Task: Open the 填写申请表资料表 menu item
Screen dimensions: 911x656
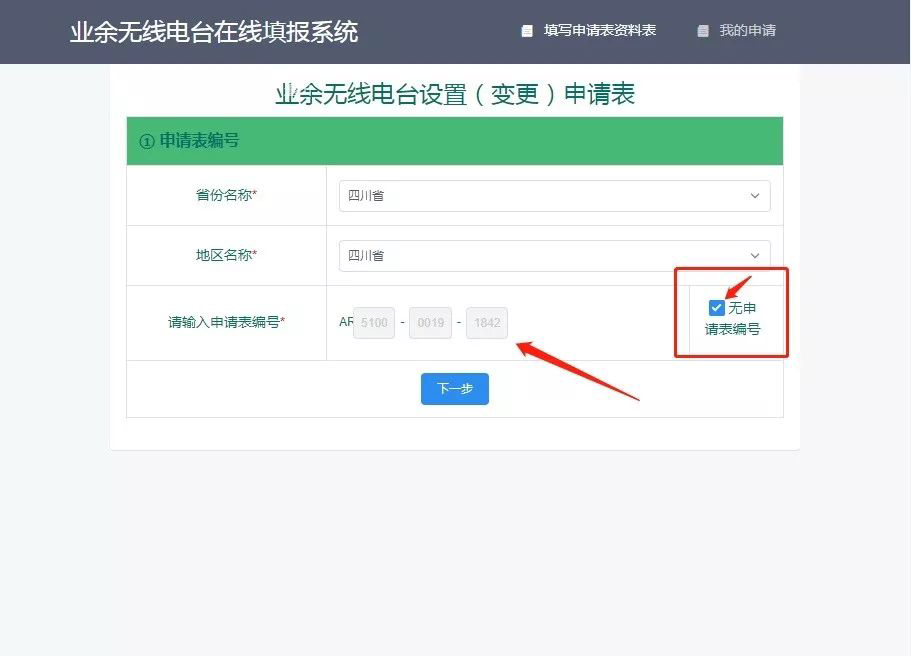Action: 599,31
